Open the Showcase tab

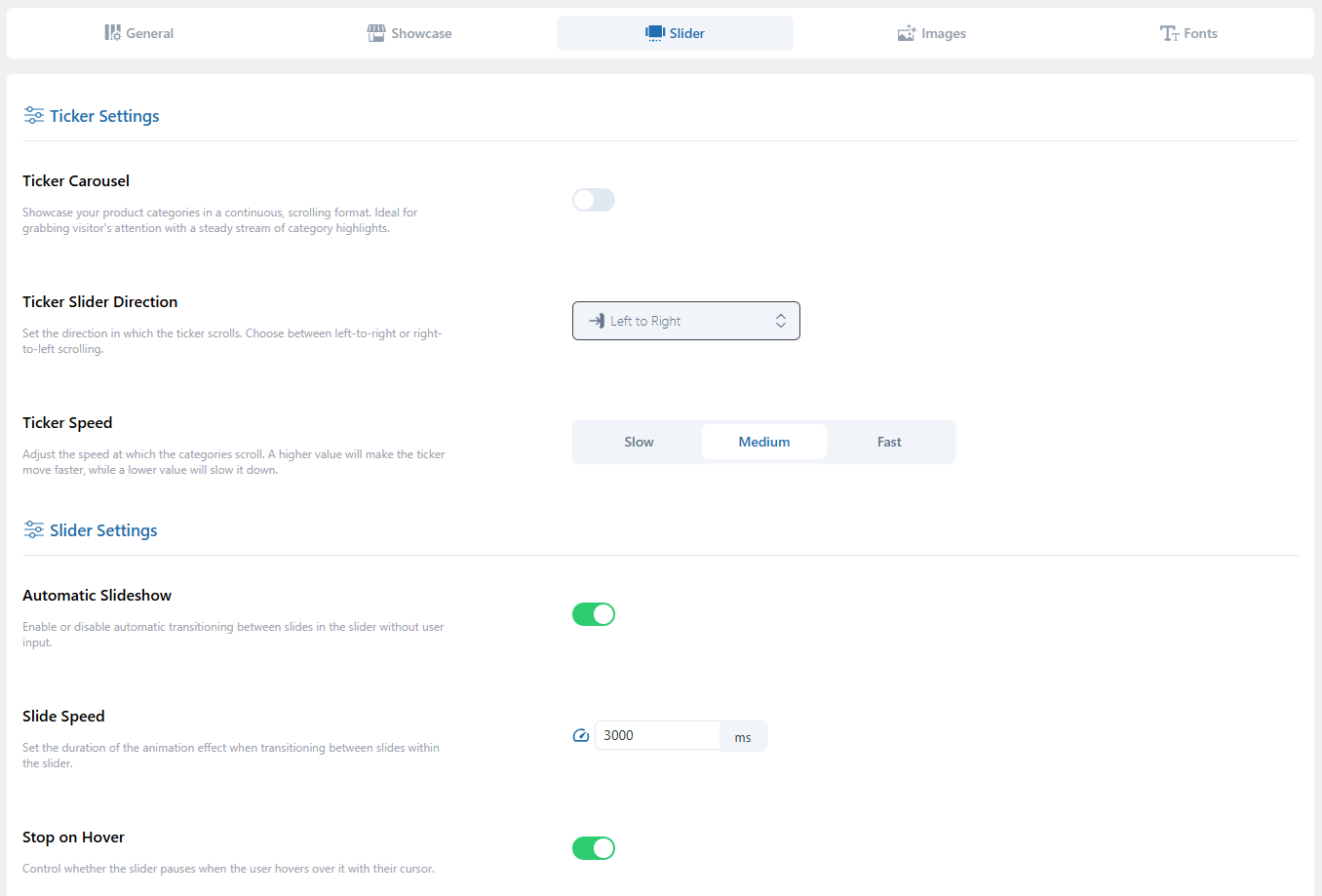(x=409, y=33)
